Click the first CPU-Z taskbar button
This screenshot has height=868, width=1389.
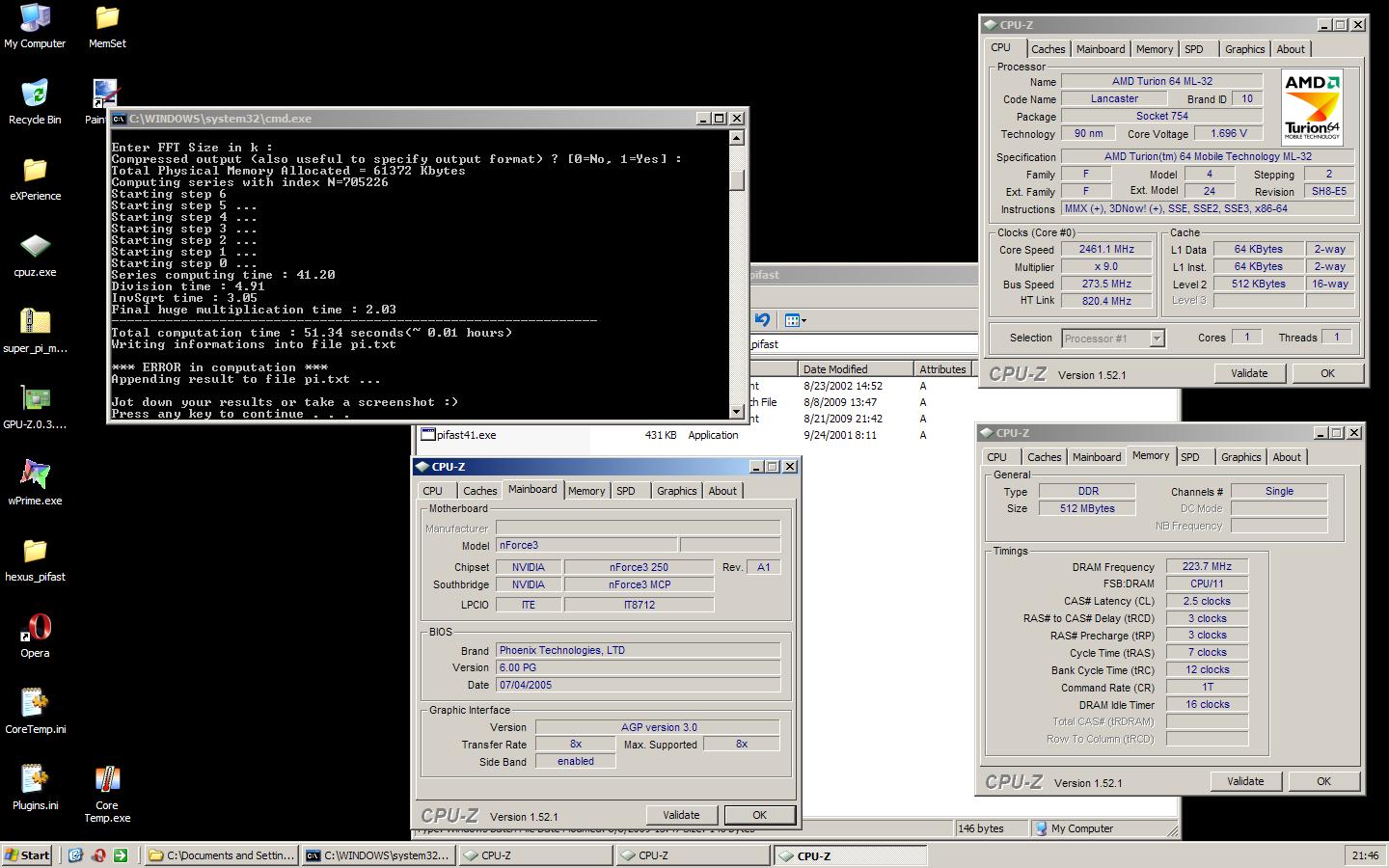535,855
